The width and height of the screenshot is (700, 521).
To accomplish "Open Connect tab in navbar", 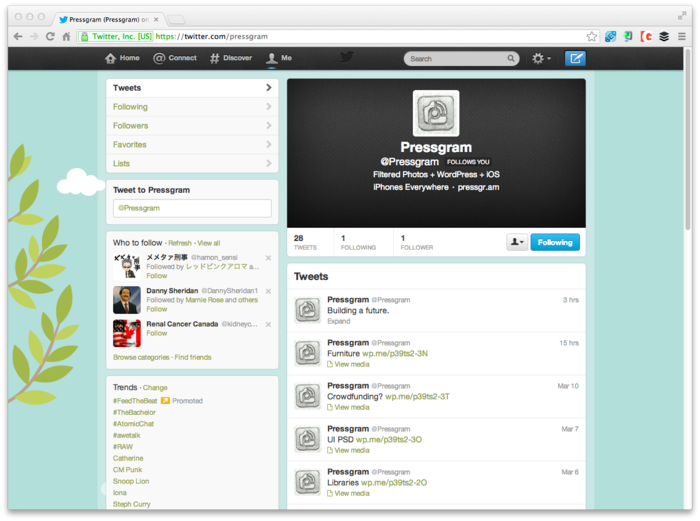I will tap(175, 58).
